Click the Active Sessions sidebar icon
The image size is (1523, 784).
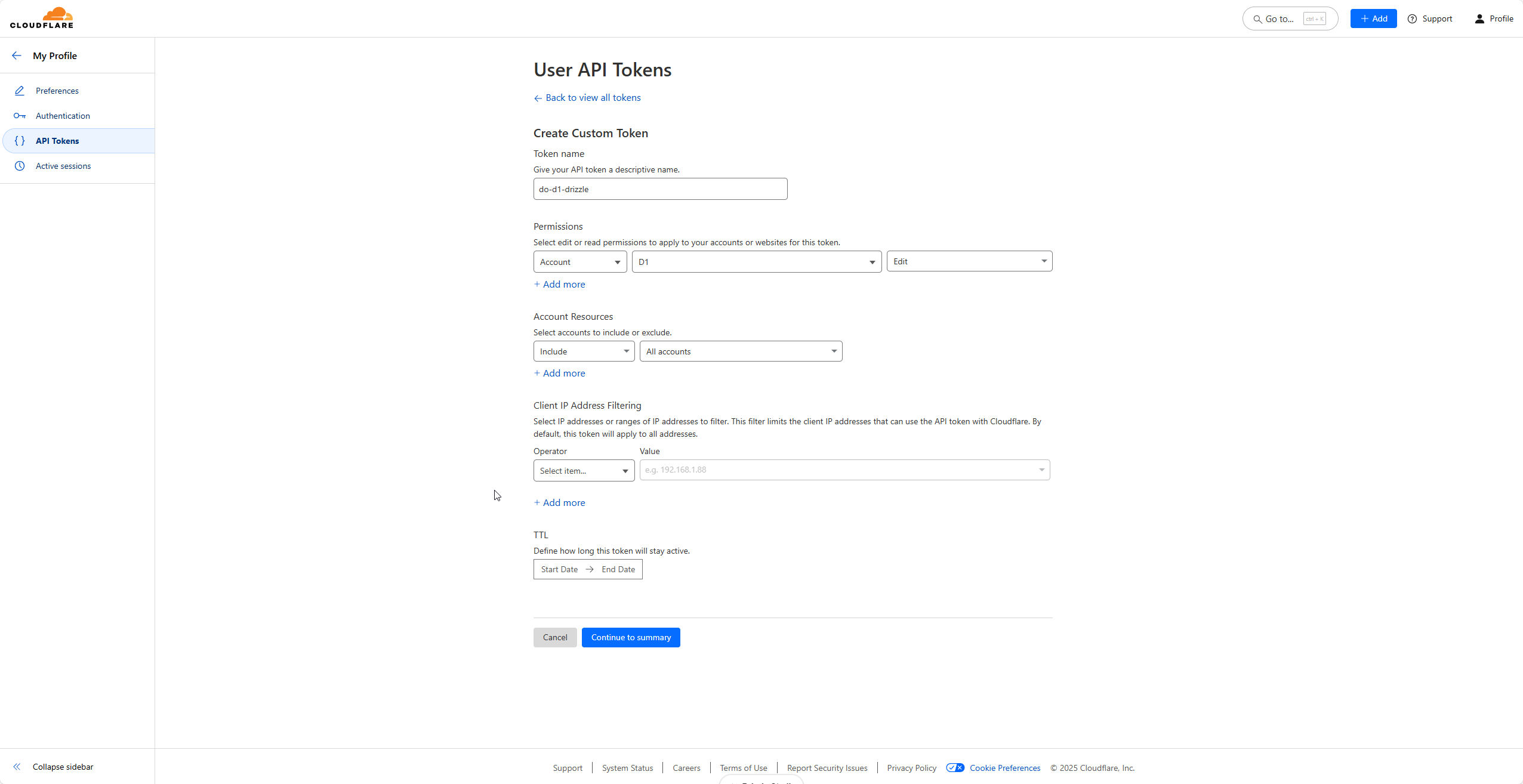click(20, 166)
